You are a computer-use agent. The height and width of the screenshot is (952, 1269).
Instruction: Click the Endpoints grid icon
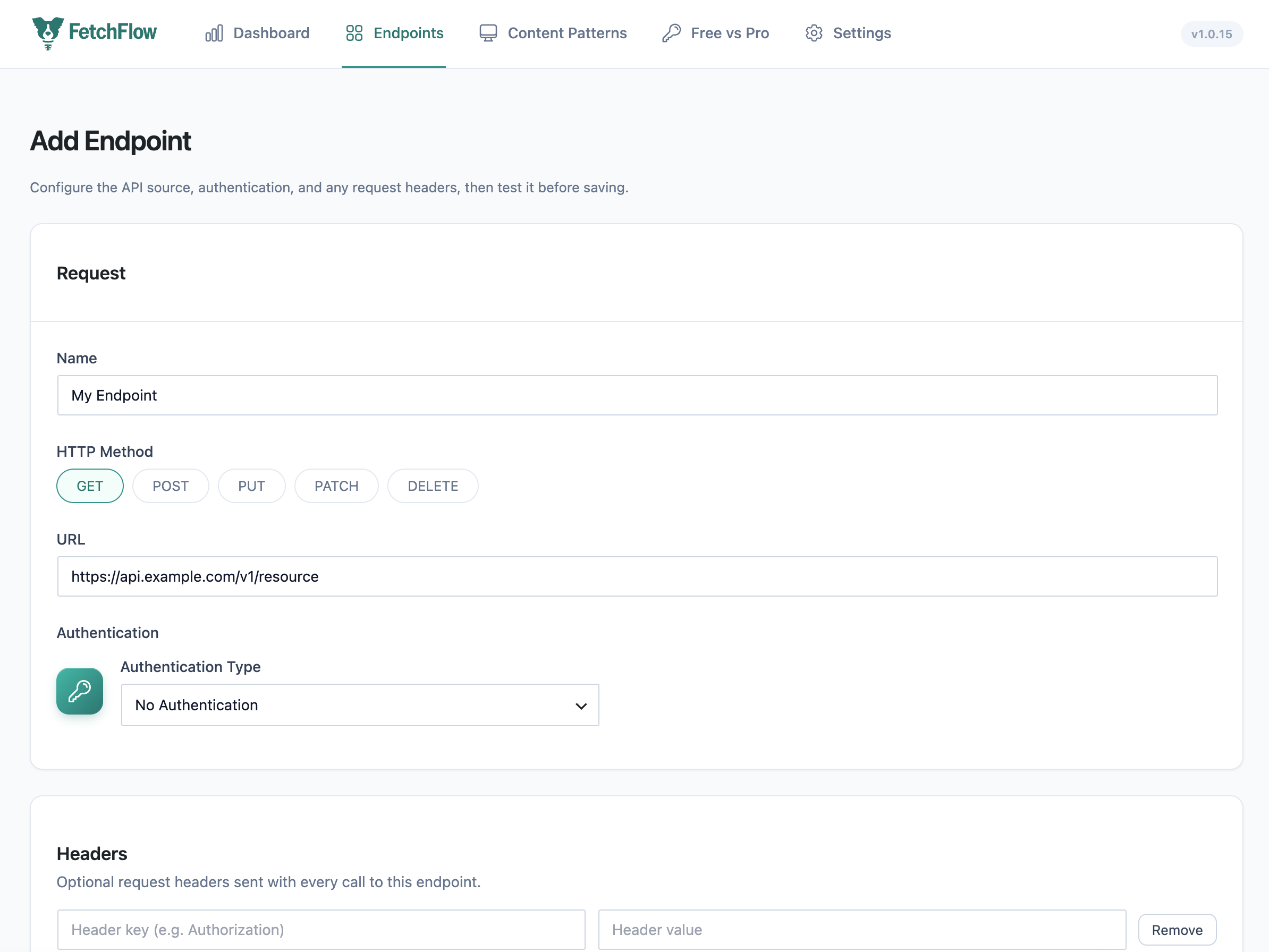[354, 33]
